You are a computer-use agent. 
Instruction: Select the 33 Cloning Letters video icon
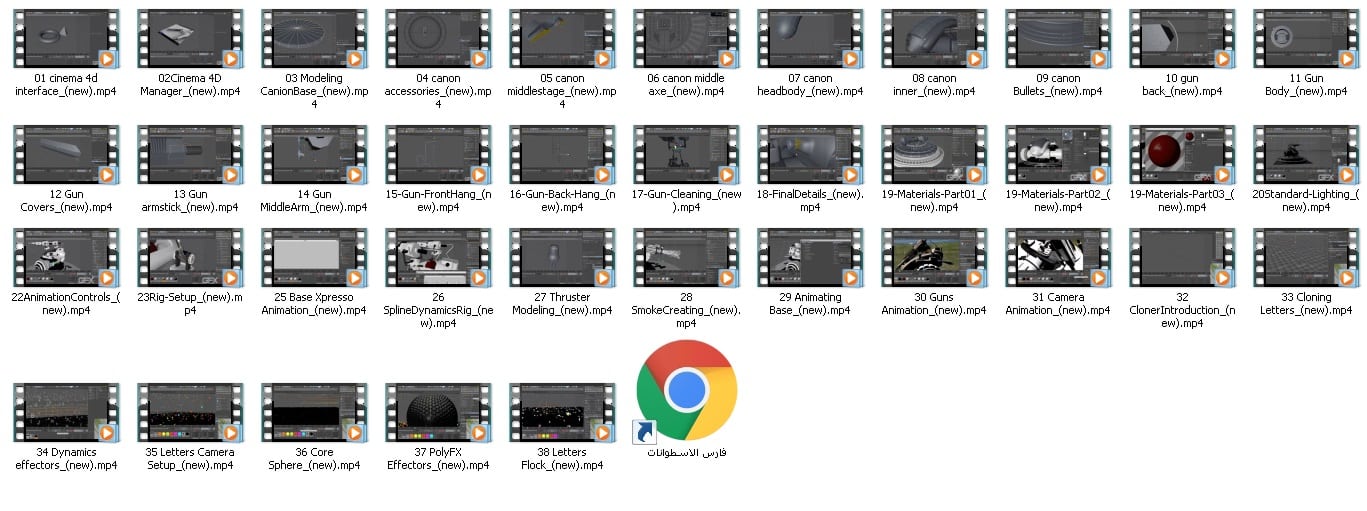coord(1306,257)
